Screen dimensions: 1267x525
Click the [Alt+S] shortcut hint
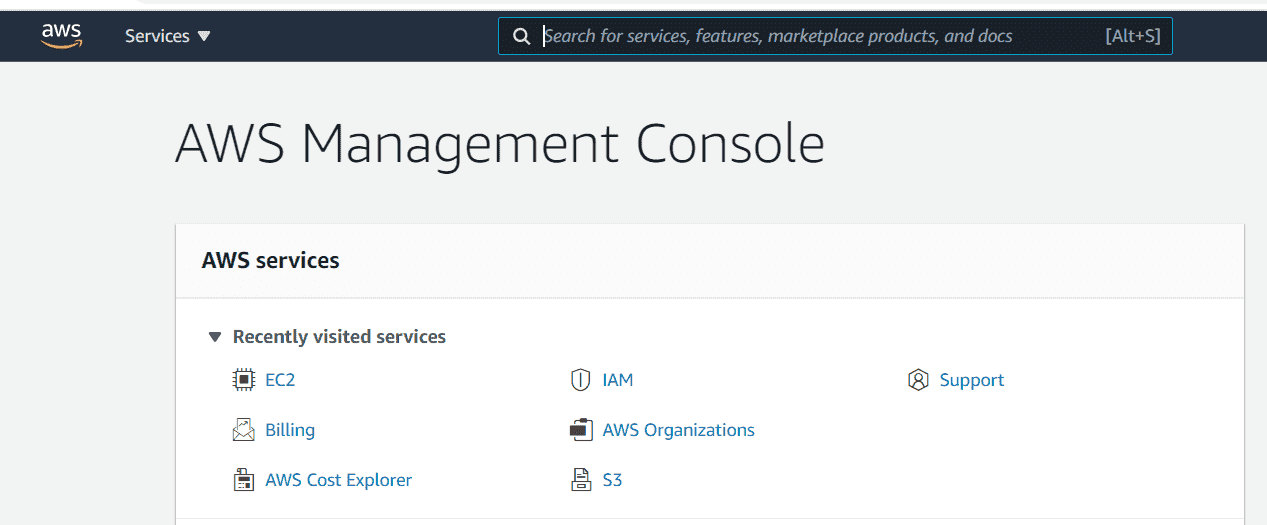1133,36
